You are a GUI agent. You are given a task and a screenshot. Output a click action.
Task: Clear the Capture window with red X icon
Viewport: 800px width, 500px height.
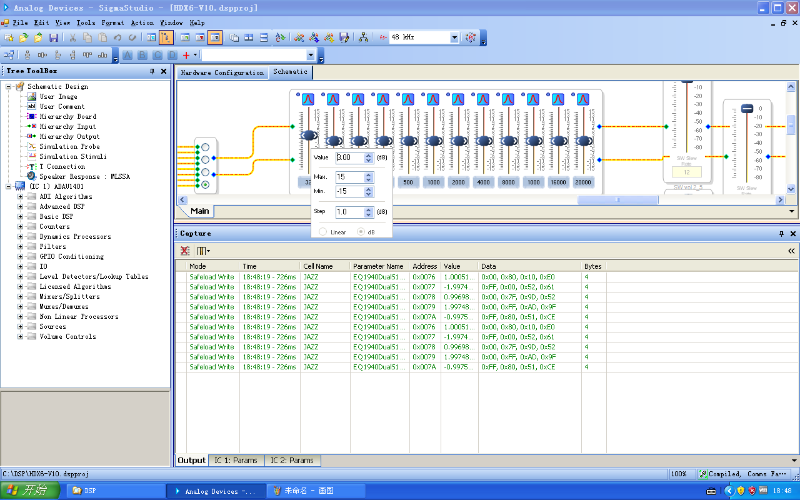185,251
